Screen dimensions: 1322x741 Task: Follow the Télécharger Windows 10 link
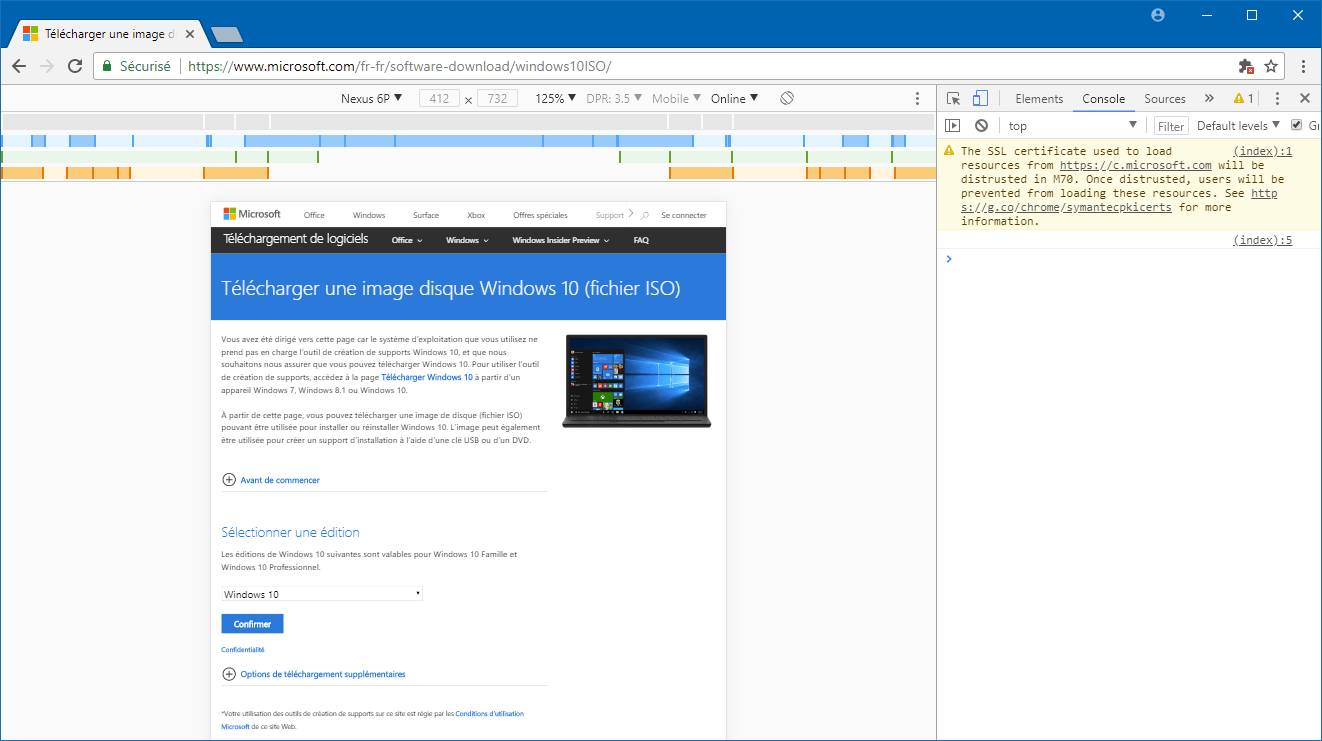[x=427, y=377]
